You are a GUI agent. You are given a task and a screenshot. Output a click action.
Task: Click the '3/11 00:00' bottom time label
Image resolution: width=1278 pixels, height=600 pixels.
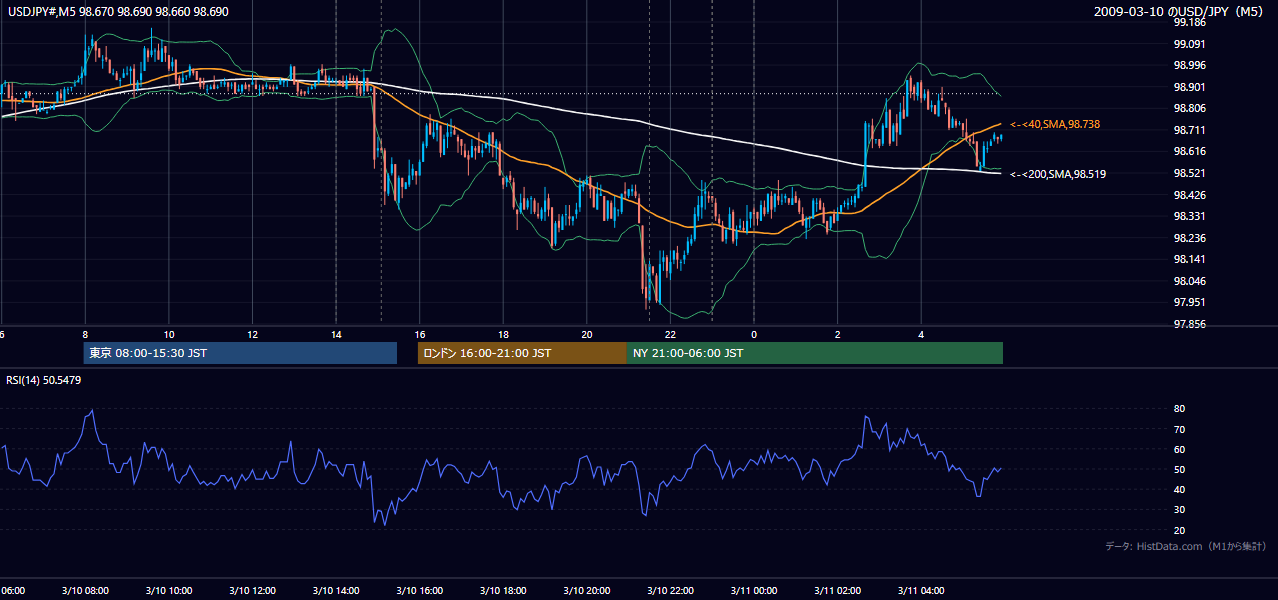(x=753, y=591)
